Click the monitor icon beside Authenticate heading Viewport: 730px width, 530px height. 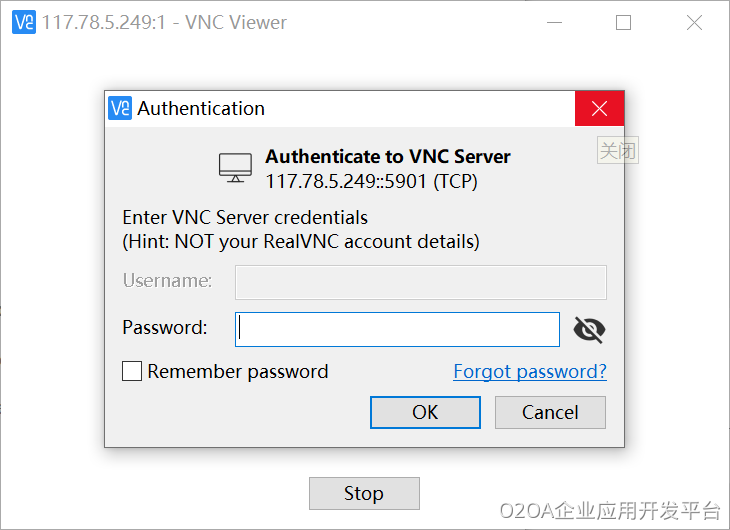tap(236, 168)
